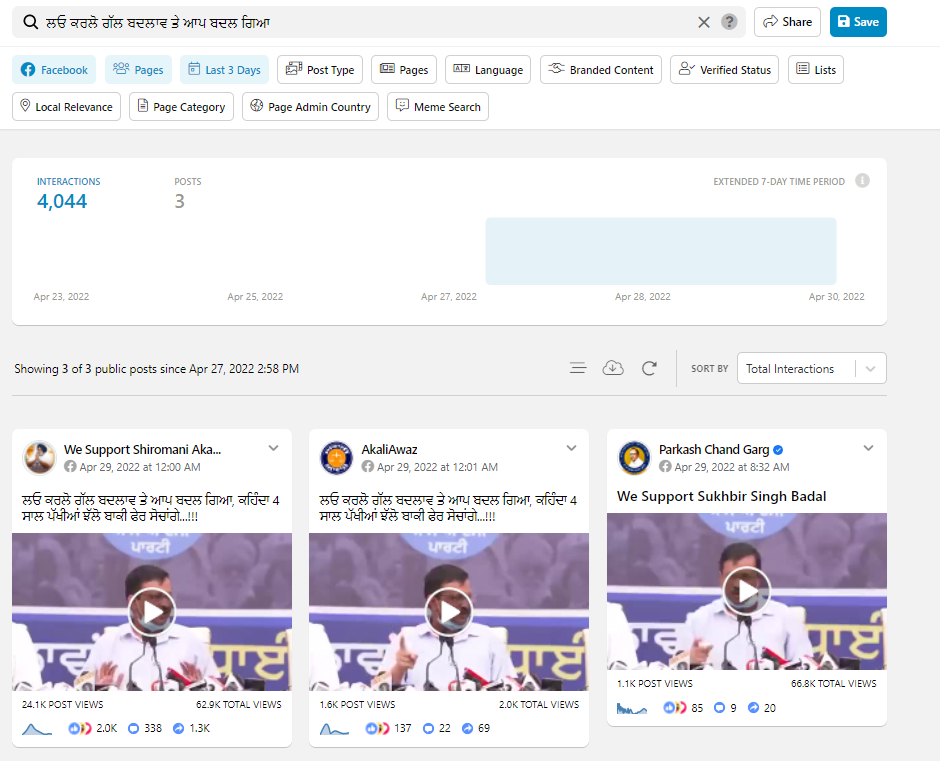Click the 62.9K Total Views label
The image size is (940, 761).
239,705
